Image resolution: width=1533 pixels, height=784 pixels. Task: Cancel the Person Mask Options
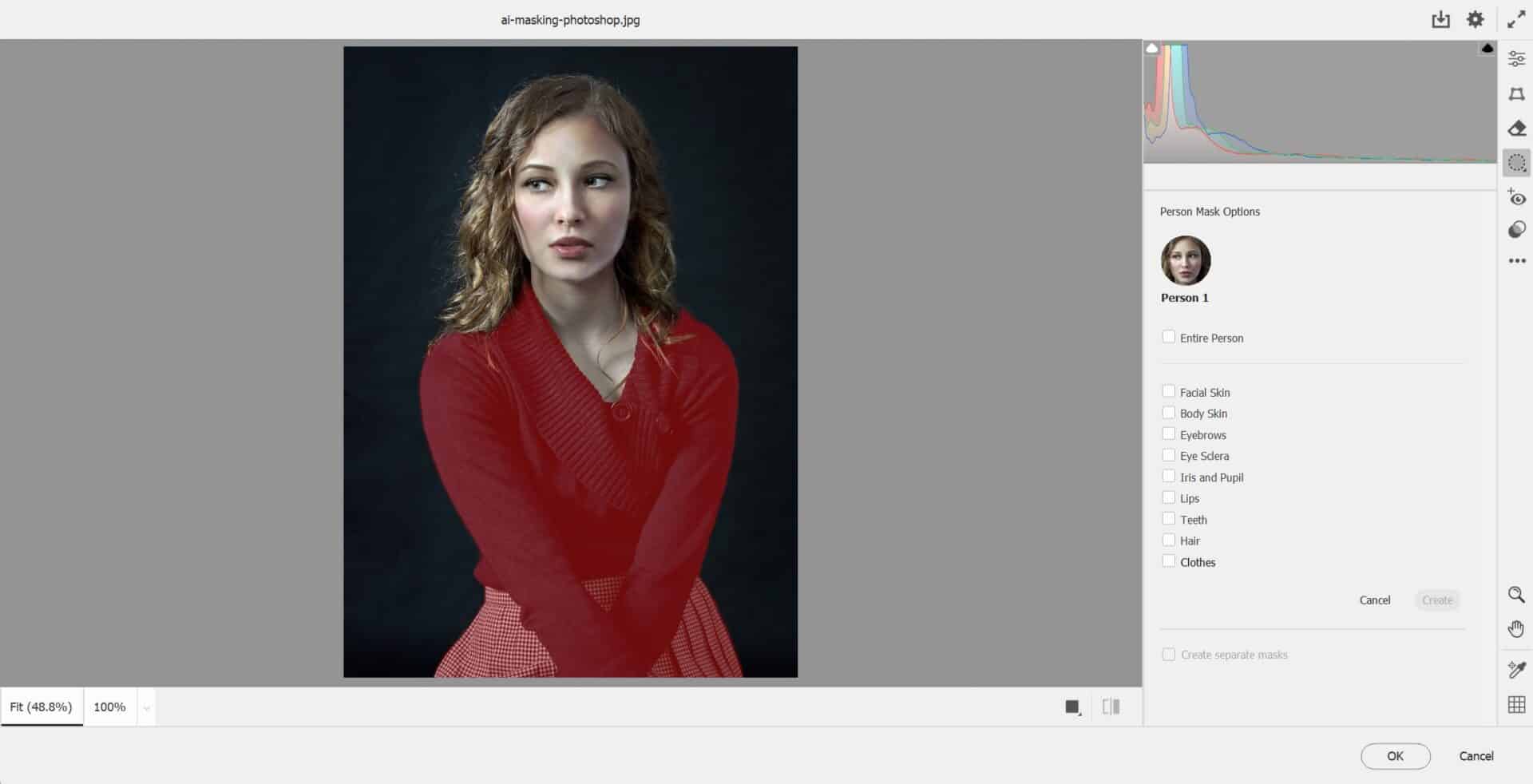(x=1374, y=600)
